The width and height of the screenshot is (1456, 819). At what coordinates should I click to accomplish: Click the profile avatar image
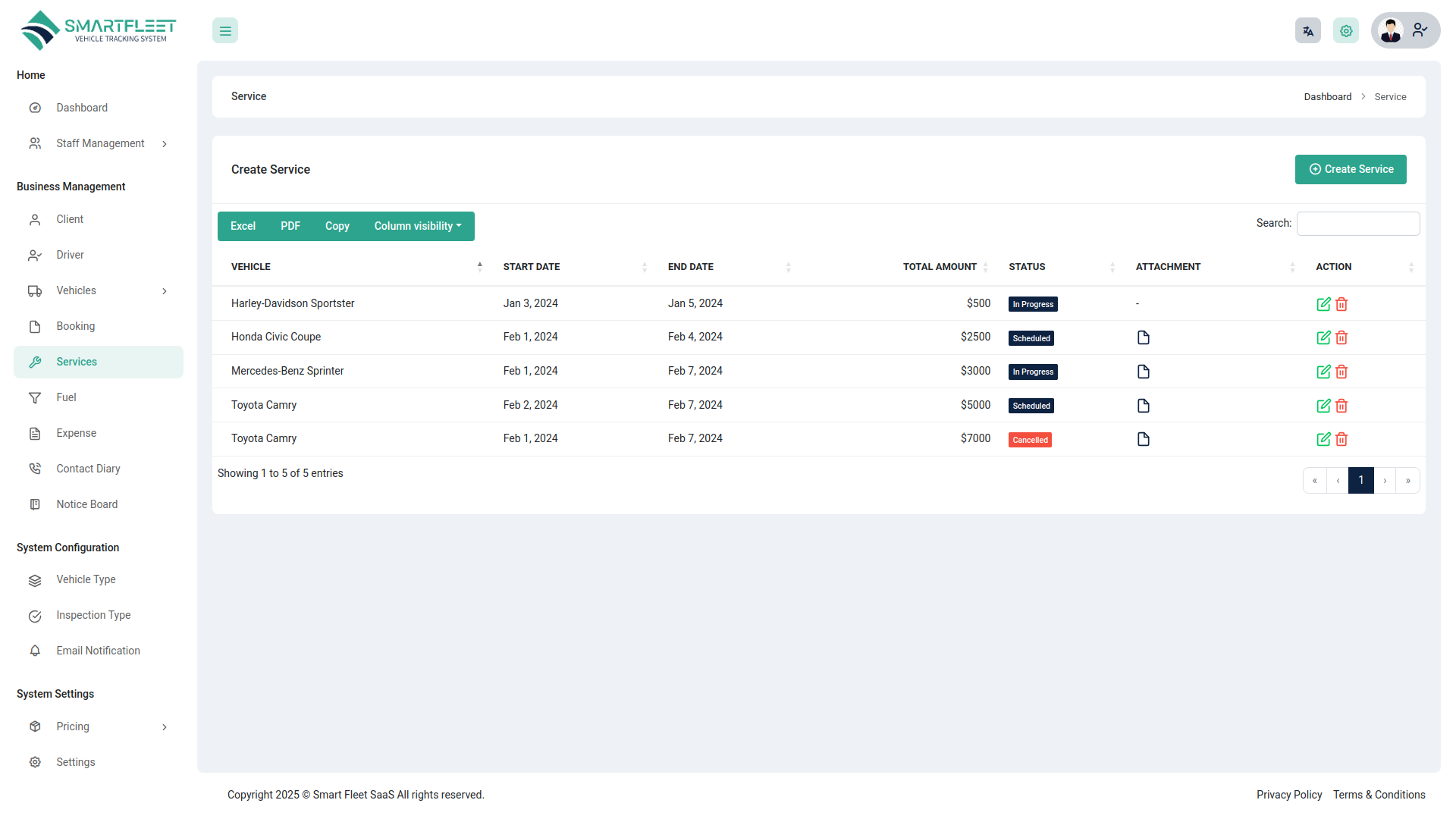(x=1391, y=30)
